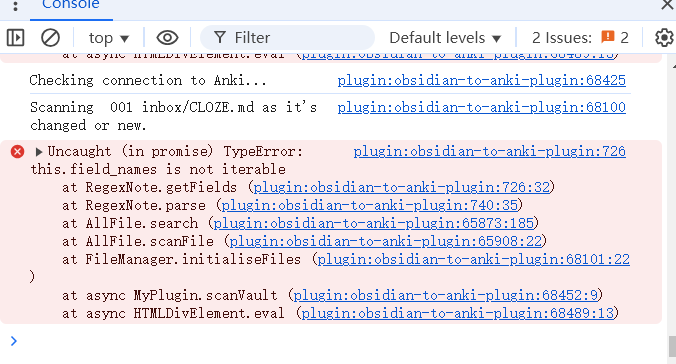The width and height of the screenshot is (676, 364).
Task: Open the Default levels dropdown
Action: (445, 38)
